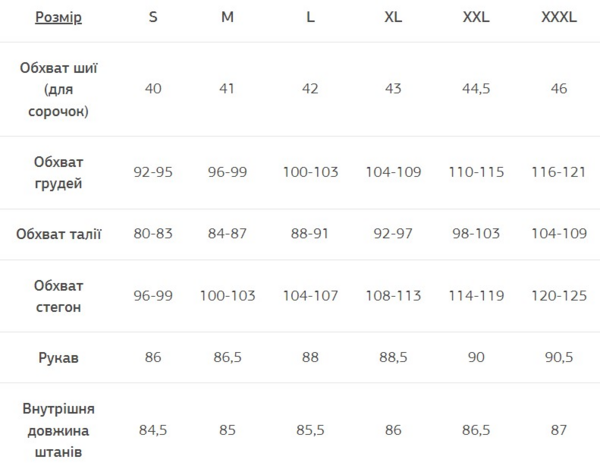This screenshot has width=600, height=472.
Task: Select the "Обхват стегон" row label
Action: (x=58, y=296)
